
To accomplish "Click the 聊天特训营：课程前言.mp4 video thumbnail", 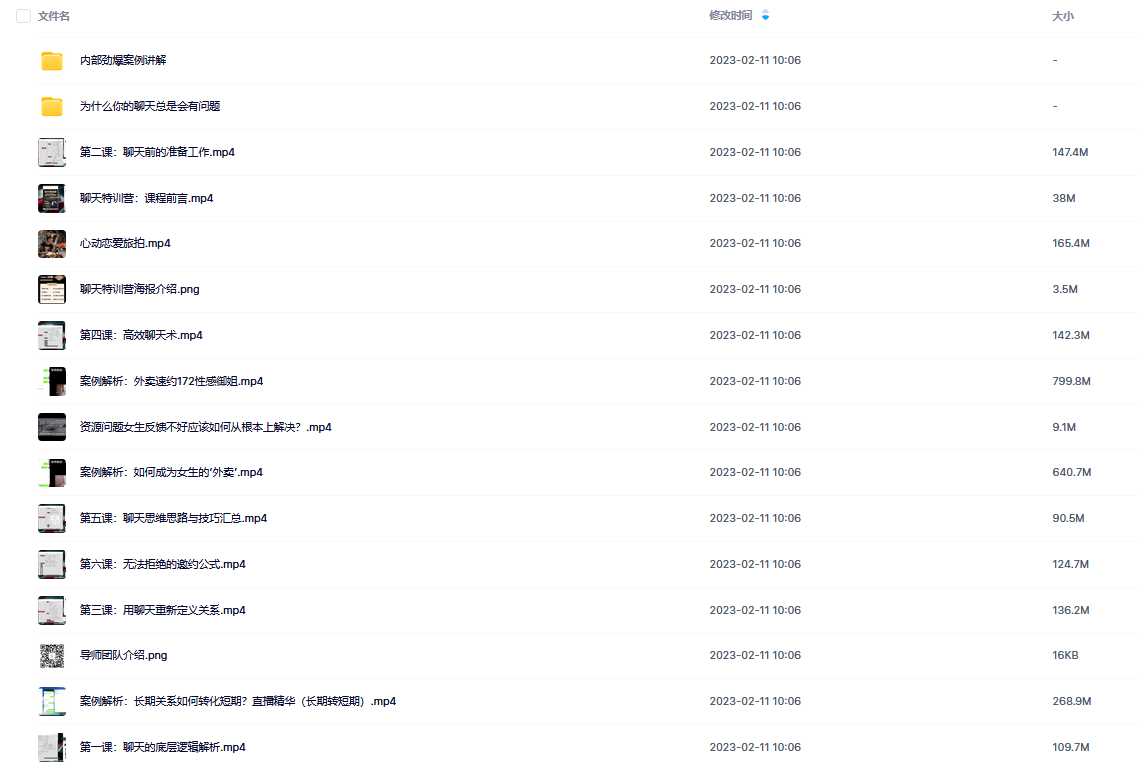I will (52, 198).
